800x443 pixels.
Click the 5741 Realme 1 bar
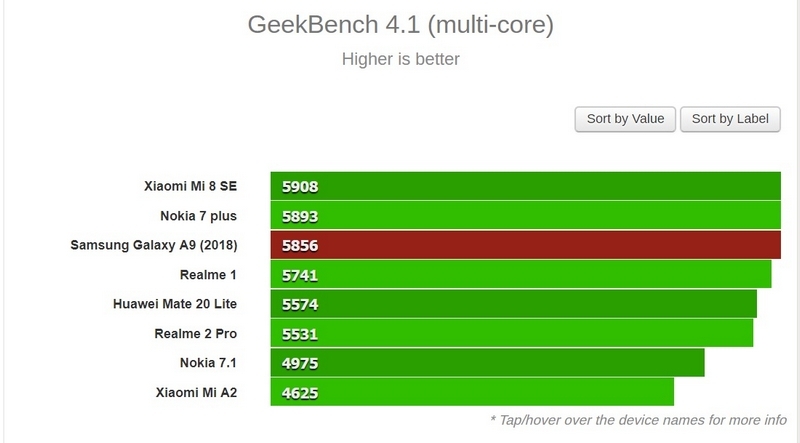(521, 275)
